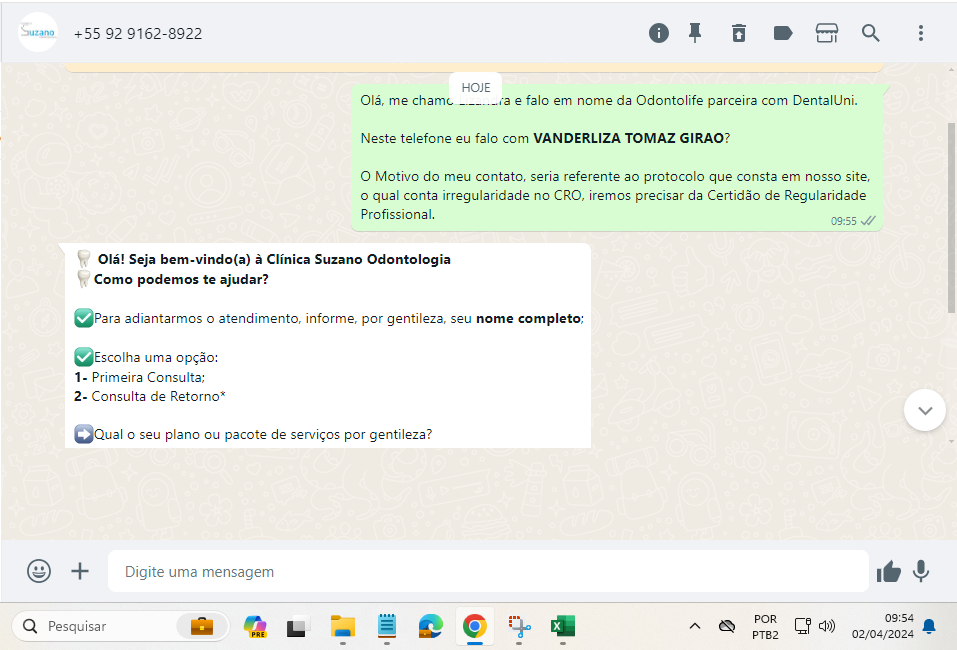Viewport: 957px width, 650px height.
Task: Jump to latest messages with down chevron
Action: 925,410
